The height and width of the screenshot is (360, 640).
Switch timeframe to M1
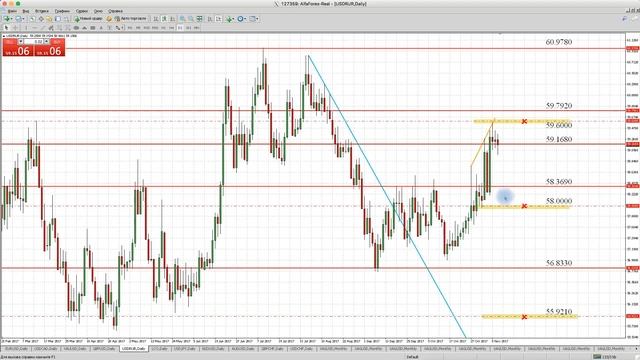(x=130, y=28)
